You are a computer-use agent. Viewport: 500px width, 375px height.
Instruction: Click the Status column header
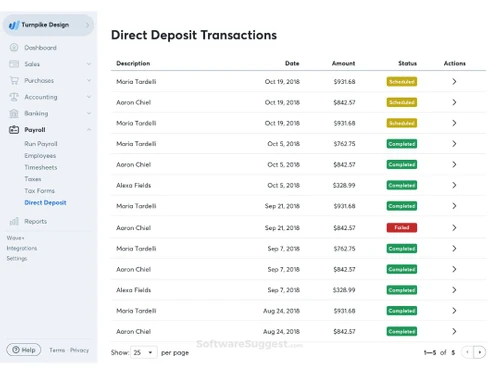coord(407,63)
